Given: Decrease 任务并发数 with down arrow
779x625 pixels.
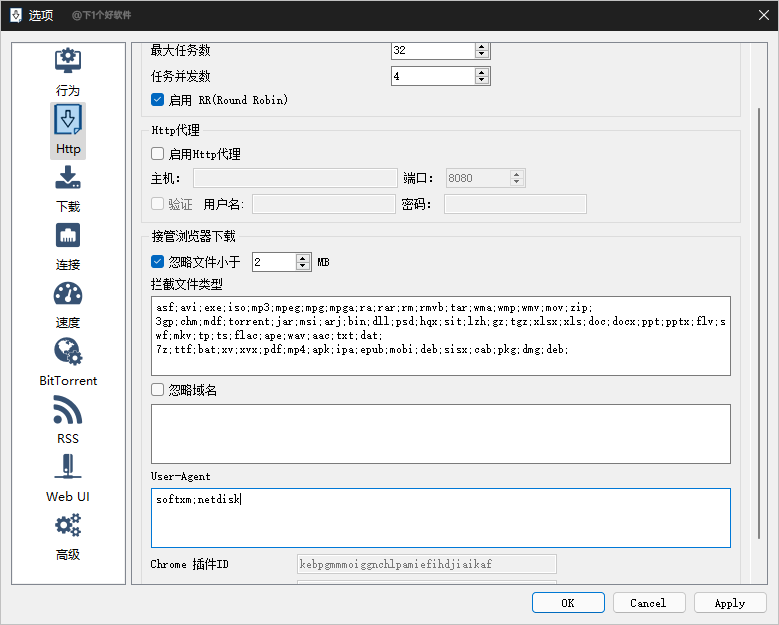Looking at the screenshot, I should tap(481, 79).
